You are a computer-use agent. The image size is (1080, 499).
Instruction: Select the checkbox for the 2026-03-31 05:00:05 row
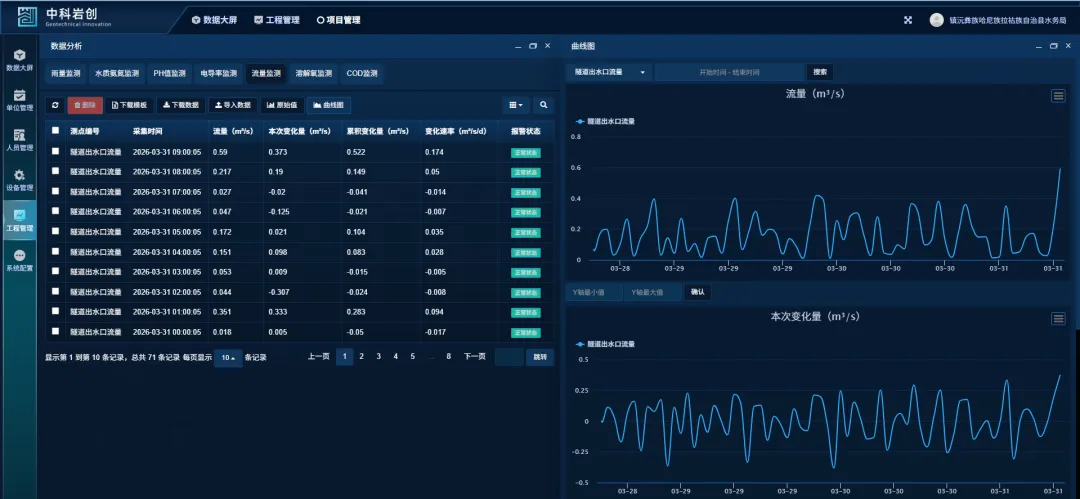[56, 232]
